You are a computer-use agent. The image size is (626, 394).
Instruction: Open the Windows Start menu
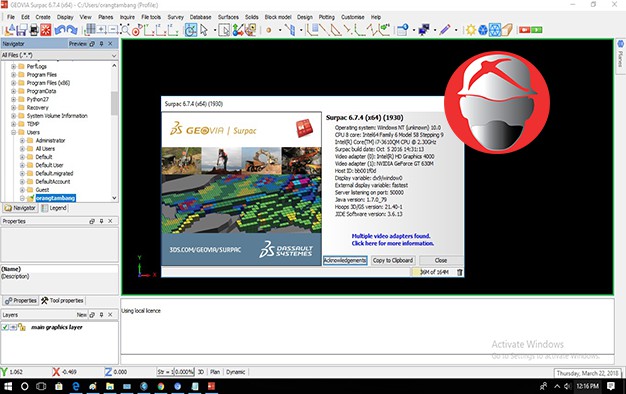tap(8, 386)
